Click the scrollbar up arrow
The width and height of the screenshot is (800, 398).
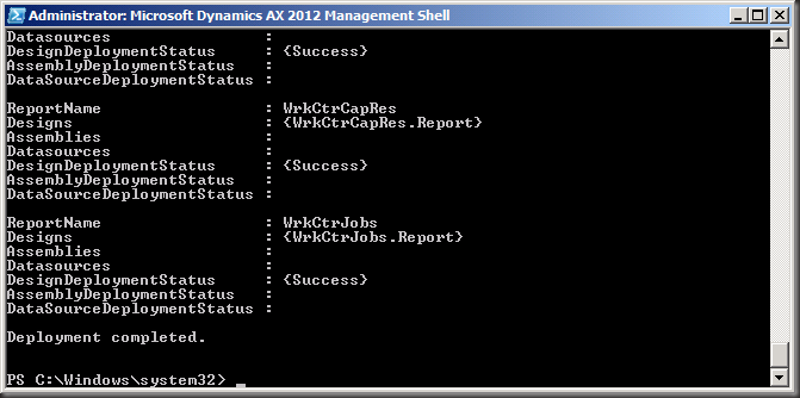[x=780, y=39]
